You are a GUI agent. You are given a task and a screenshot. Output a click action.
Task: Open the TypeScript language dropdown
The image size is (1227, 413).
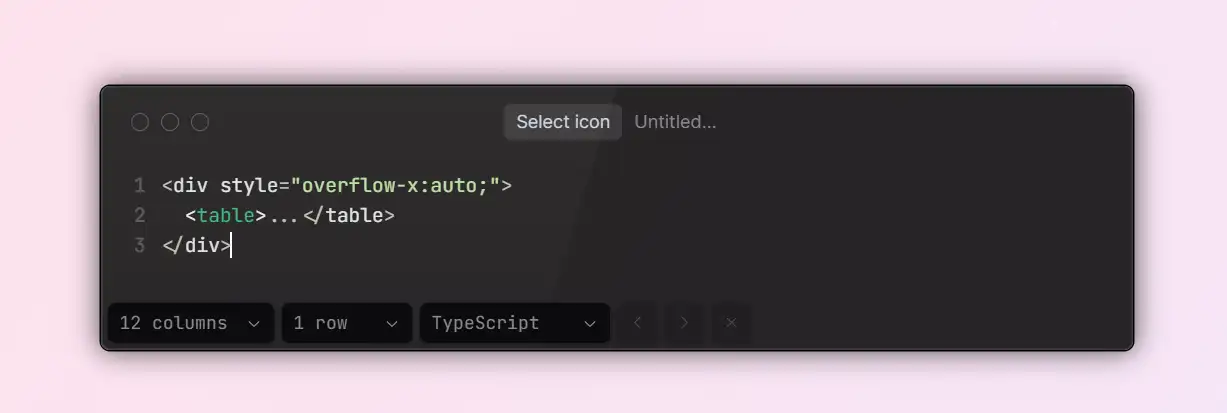514,323
